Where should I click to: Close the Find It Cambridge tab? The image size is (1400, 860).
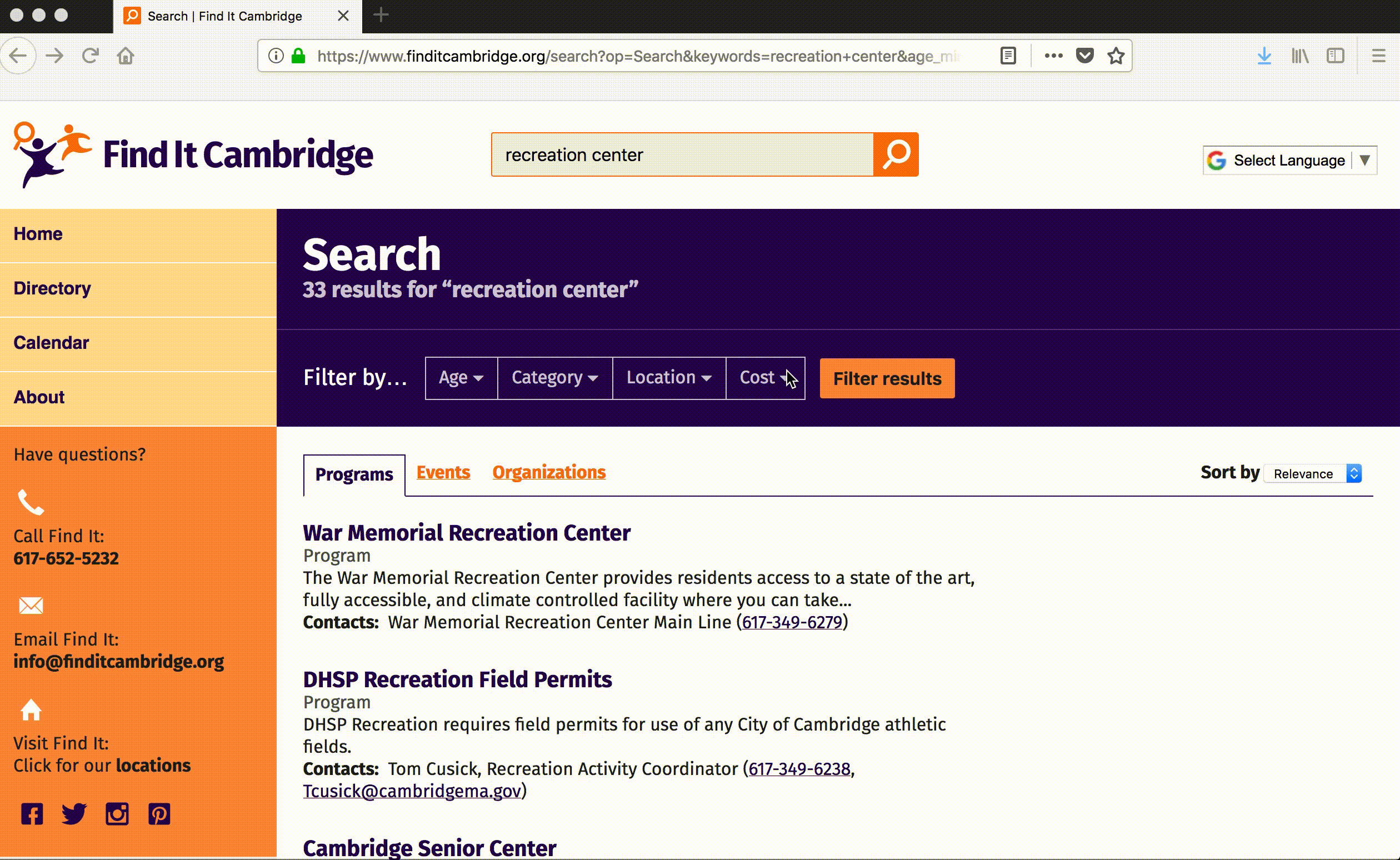point(343,16)
